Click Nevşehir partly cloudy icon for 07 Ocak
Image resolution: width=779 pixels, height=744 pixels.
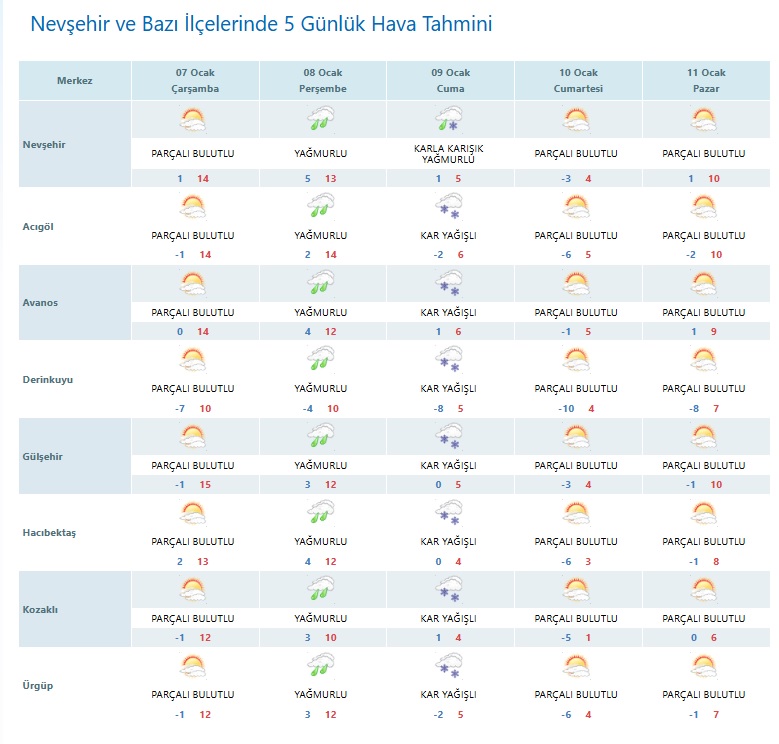[x=192, y=122]
